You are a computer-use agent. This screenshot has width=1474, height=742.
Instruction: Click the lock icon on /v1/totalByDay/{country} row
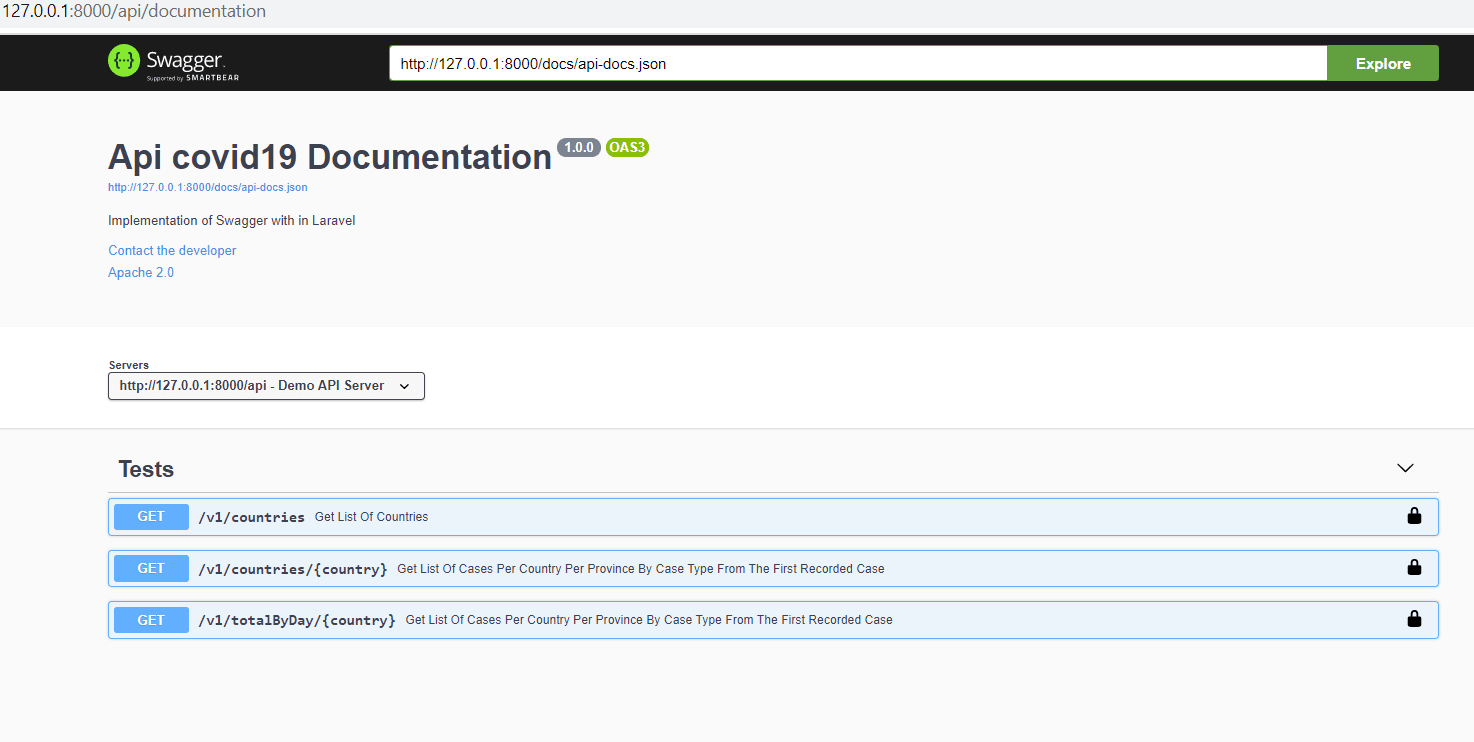click(1414, 619)
